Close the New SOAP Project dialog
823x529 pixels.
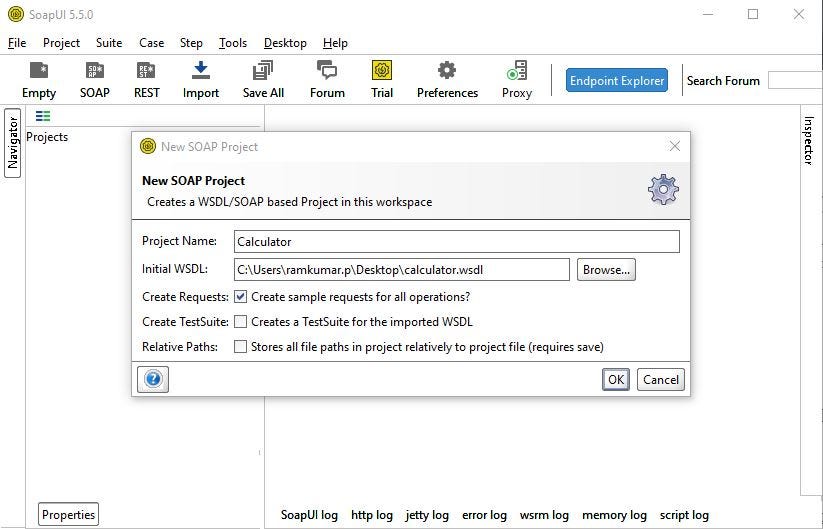[x=675, y=146]
